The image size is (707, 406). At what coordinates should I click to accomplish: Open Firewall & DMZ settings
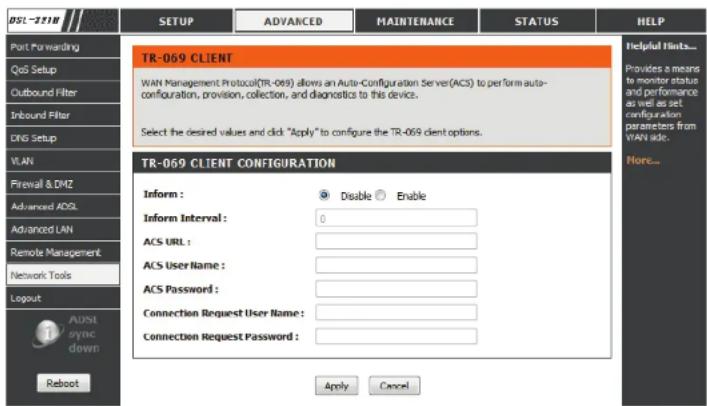[63, 184]
